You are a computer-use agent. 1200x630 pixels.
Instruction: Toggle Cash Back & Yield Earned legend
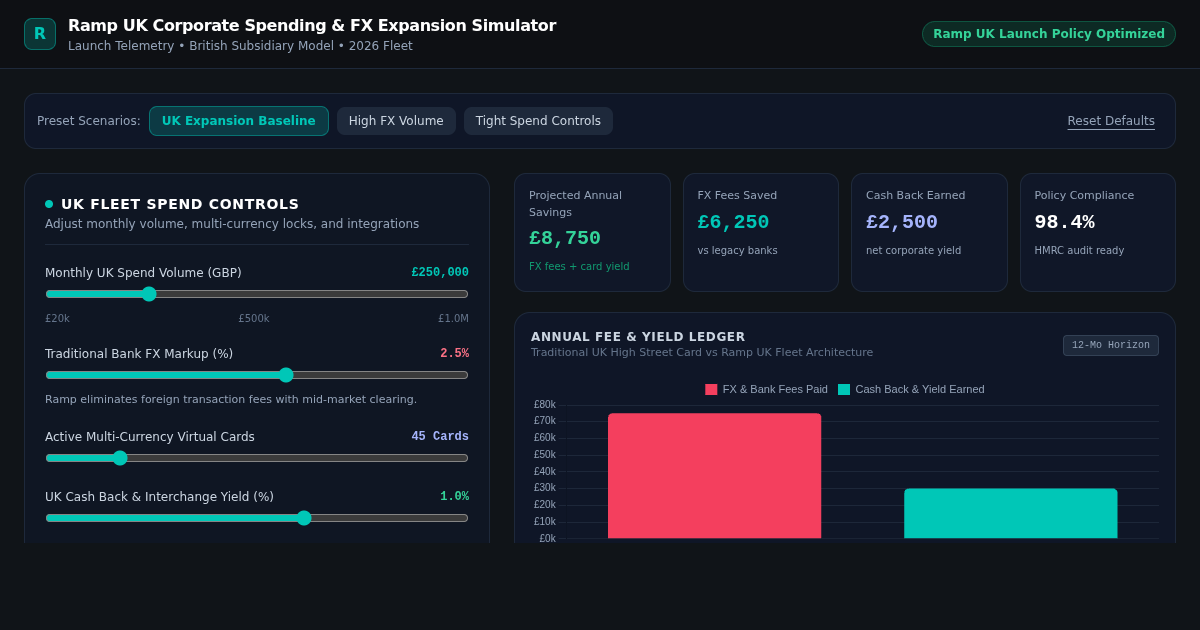(x=911, y=389)
